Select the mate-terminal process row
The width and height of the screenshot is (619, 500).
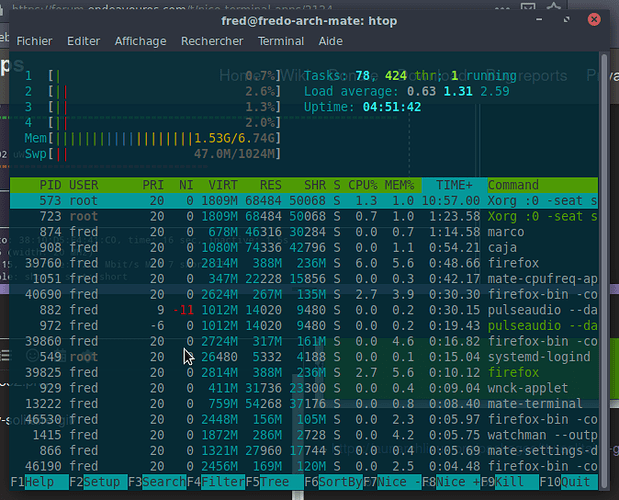pos(304,404)
